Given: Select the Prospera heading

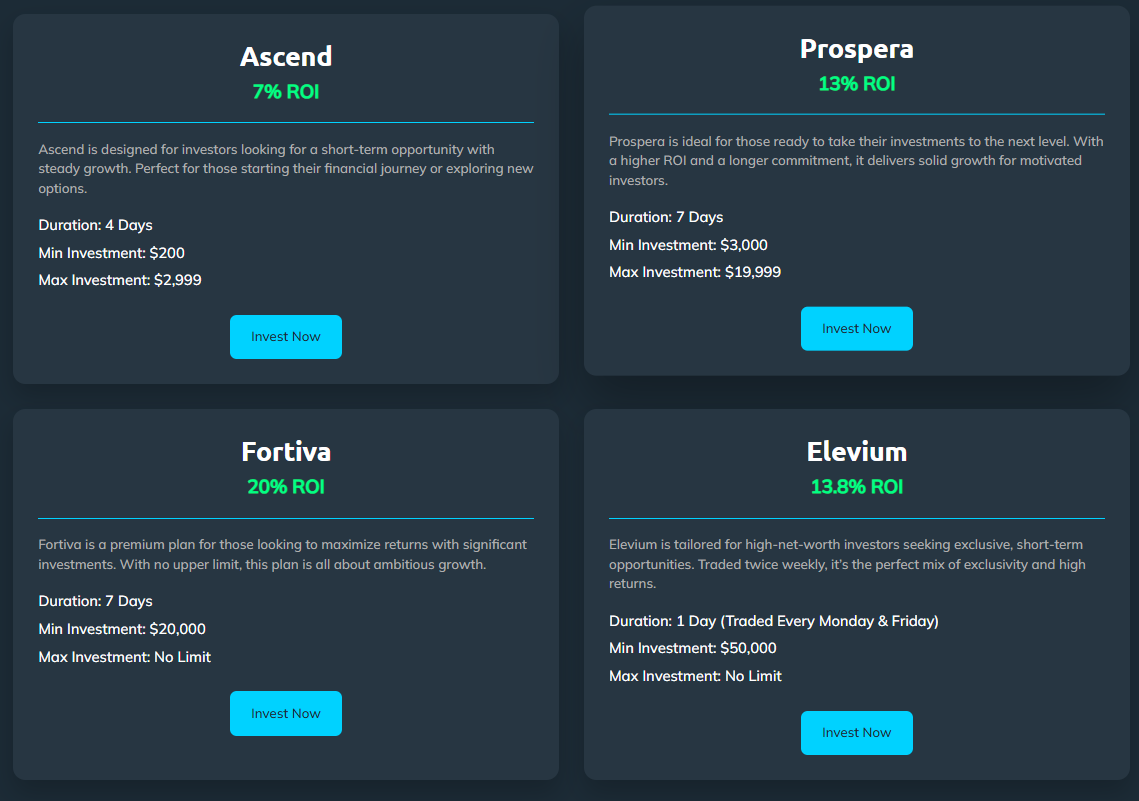Looking at the screenshot, I should click(856, 49).
